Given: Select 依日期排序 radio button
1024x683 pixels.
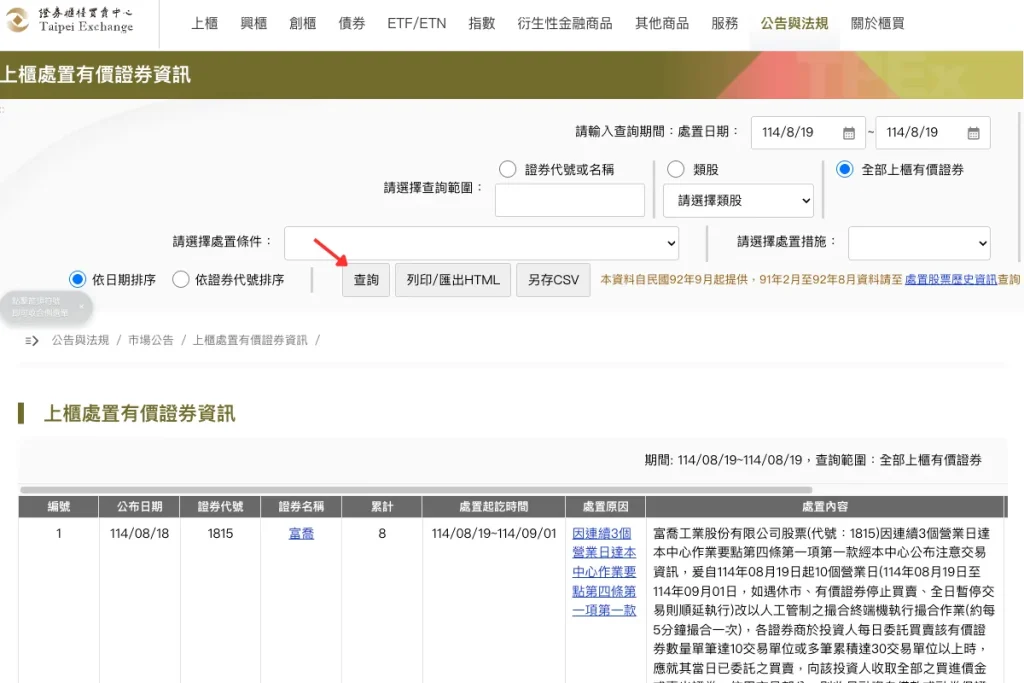Looking at the screenshot, I should point(77,279).
